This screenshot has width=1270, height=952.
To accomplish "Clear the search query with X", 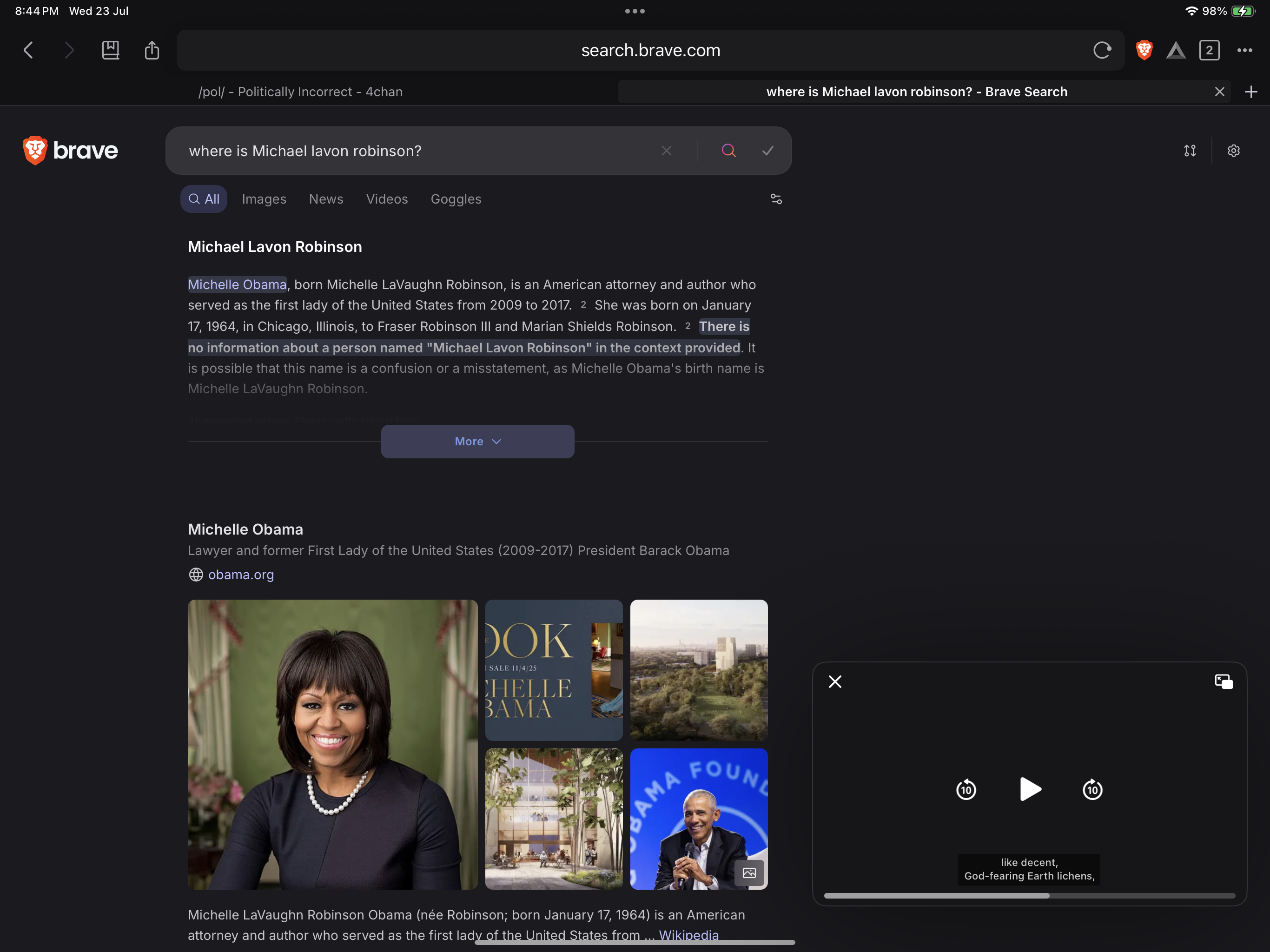I will click(x=666, y=151).
